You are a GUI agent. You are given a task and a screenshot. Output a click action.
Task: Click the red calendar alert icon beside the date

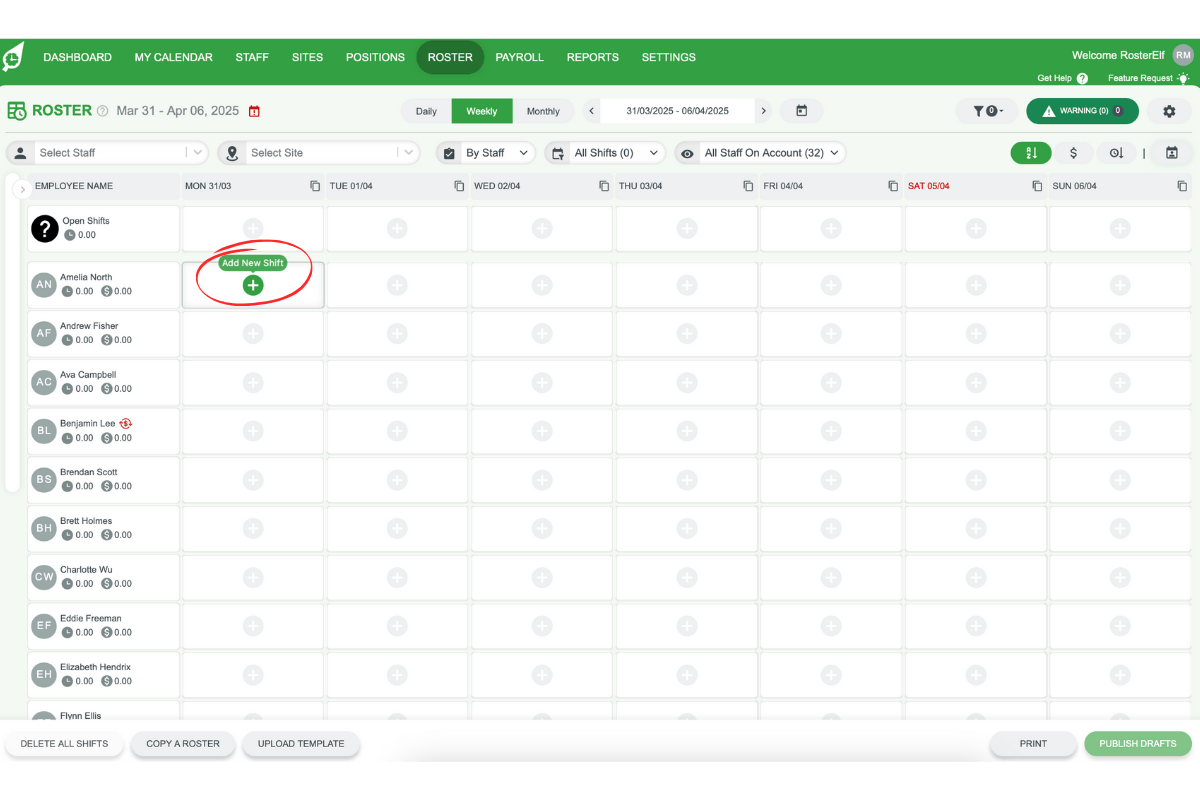pos(254,111)
